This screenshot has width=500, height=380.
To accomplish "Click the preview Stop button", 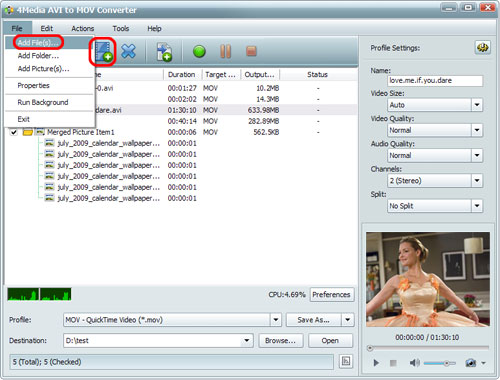I will coord(393,363).
